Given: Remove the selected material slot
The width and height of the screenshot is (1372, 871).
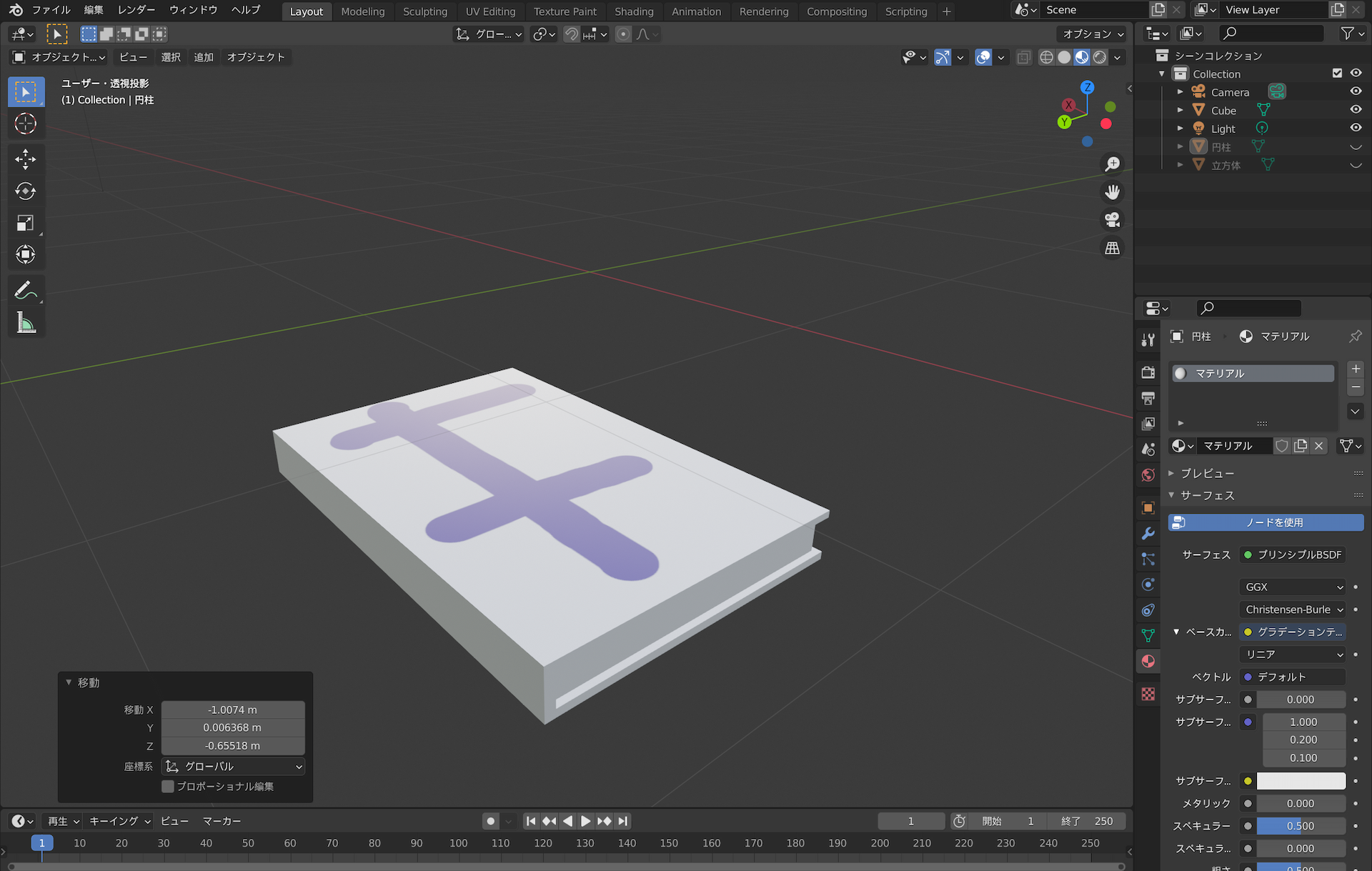Looking at the screenshot, I should click(x=1356, y=387).
